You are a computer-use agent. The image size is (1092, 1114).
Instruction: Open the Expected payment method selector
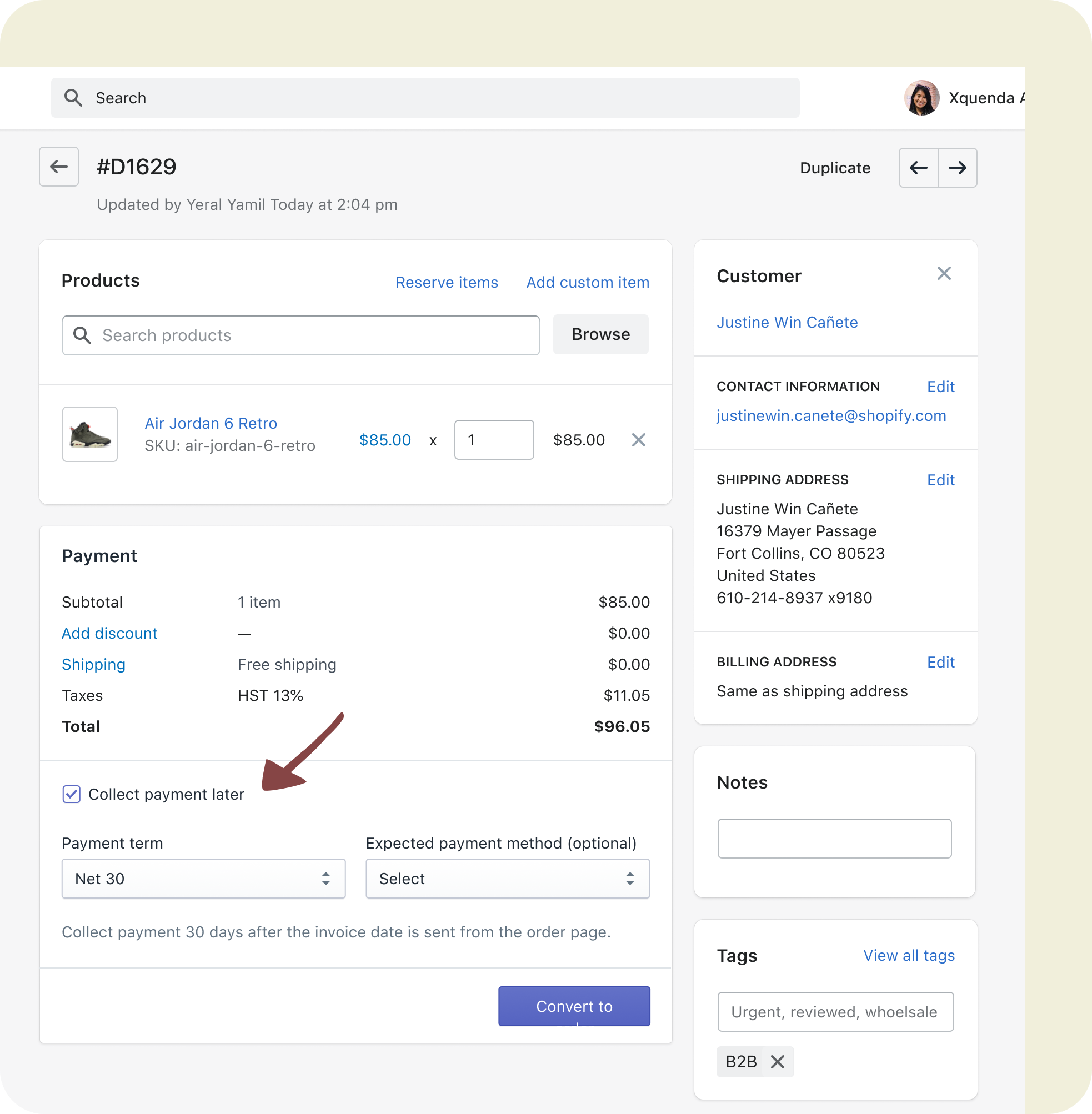pyautogui.click(x=507, y=879)
